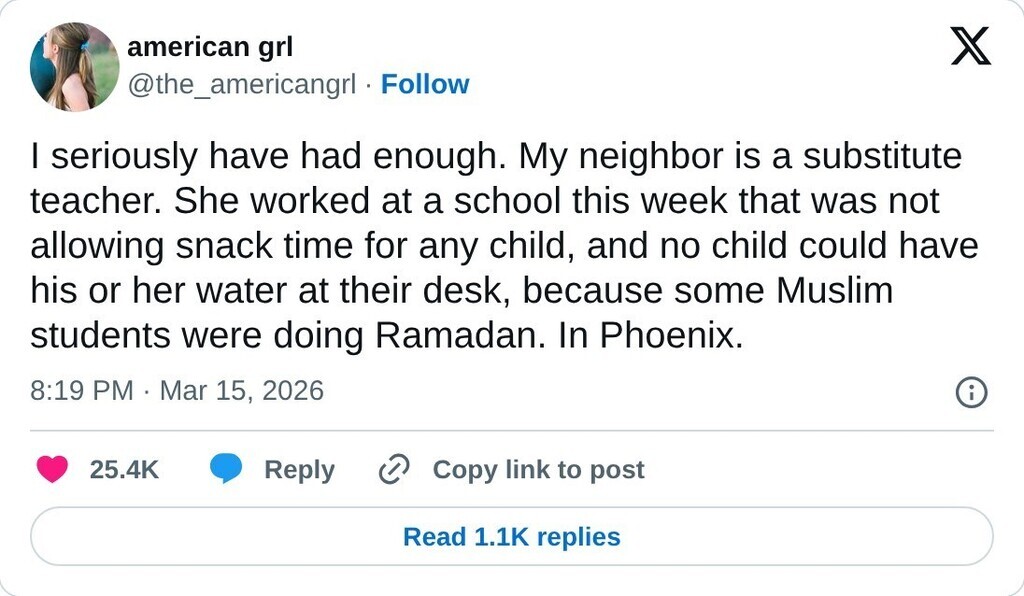Viewport: 1024px width, 596px height.
Task: Click the Mar 15, 2026 date text
Action: 241,390
